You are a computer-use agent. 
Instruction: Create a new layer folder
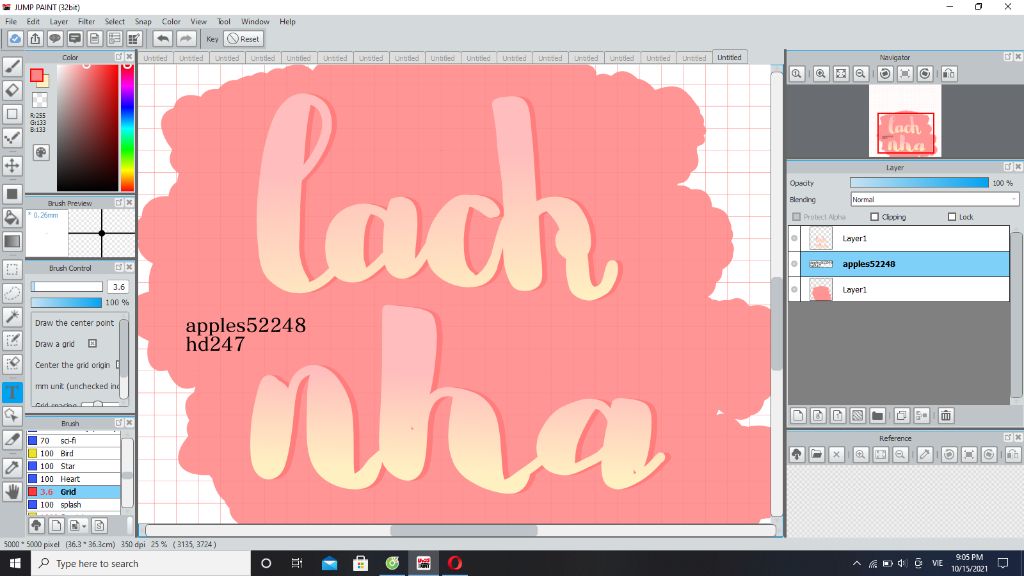pos(878,415)
